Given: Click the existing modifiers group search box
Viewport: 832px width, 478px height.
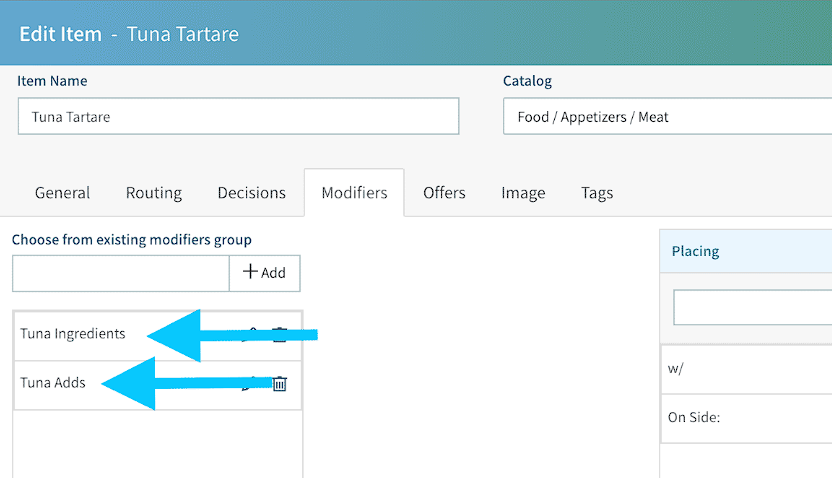Looking at the screenshot, I should [x=121, y=273].
